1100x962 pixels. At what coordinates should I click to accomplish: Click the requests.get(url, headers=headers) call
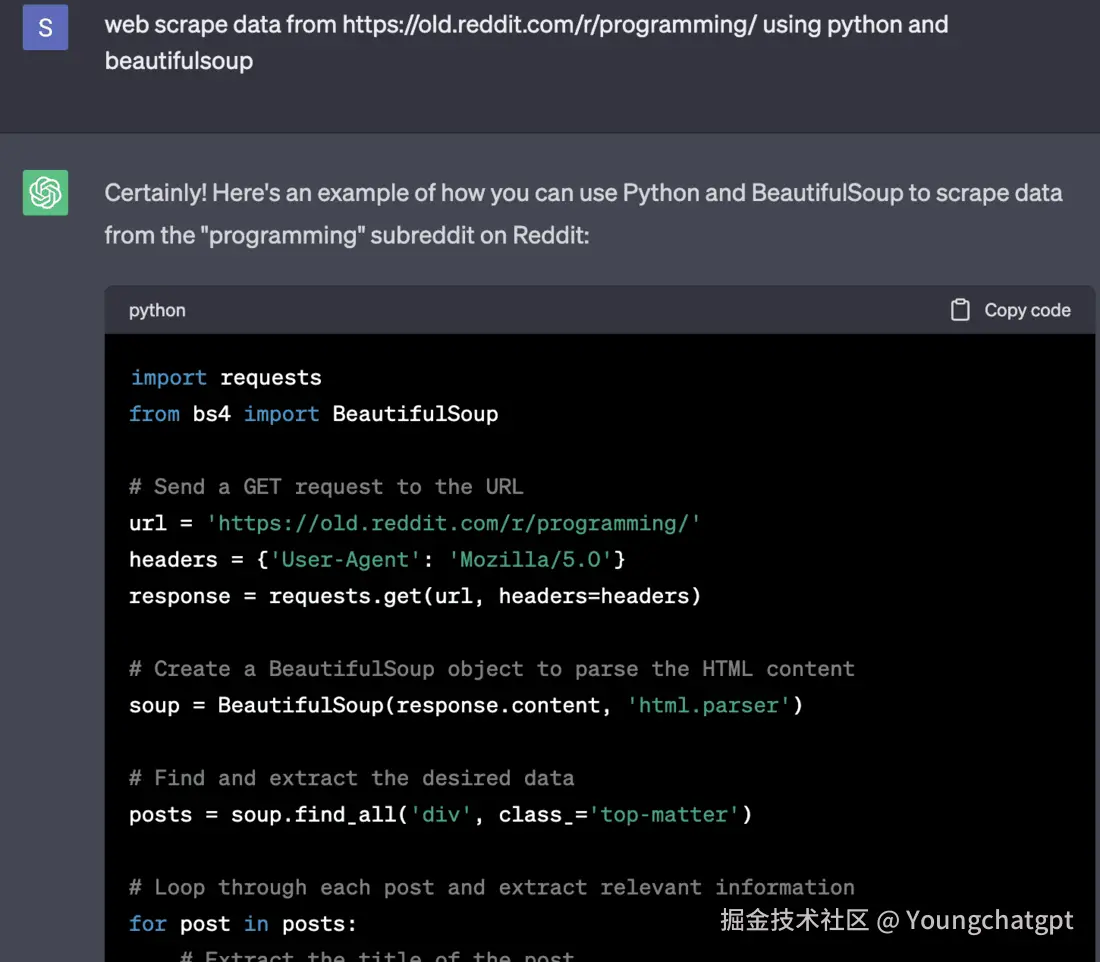tap(485, 596)
